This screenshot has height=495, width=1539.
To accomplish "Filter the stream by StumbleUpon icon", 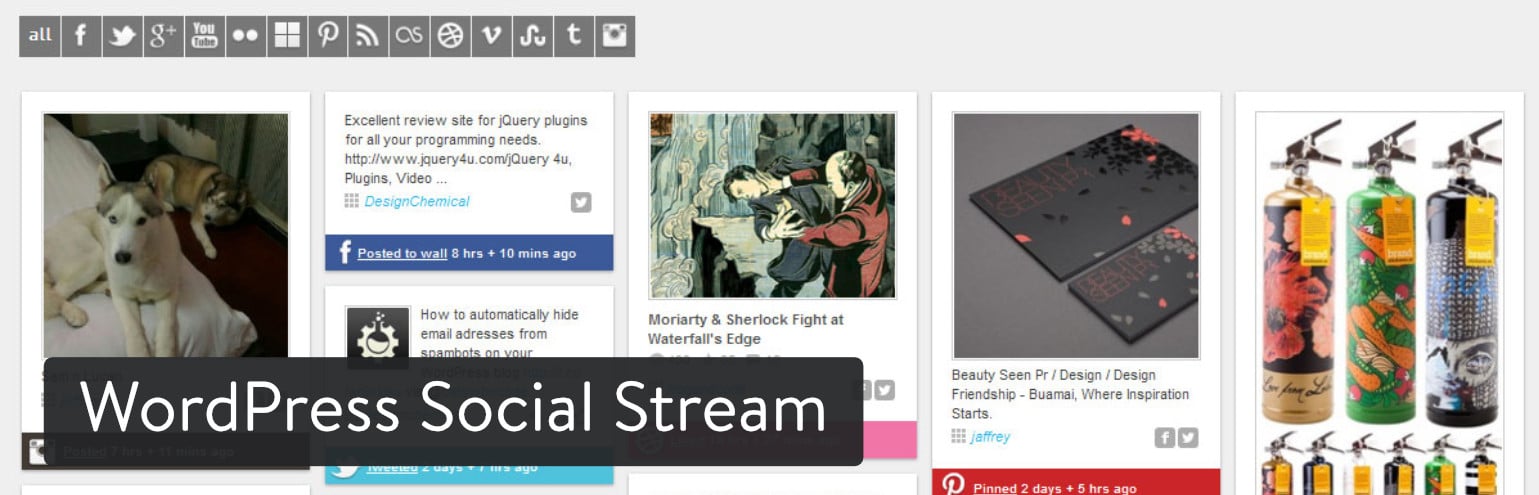I will (x=533, y=36).
